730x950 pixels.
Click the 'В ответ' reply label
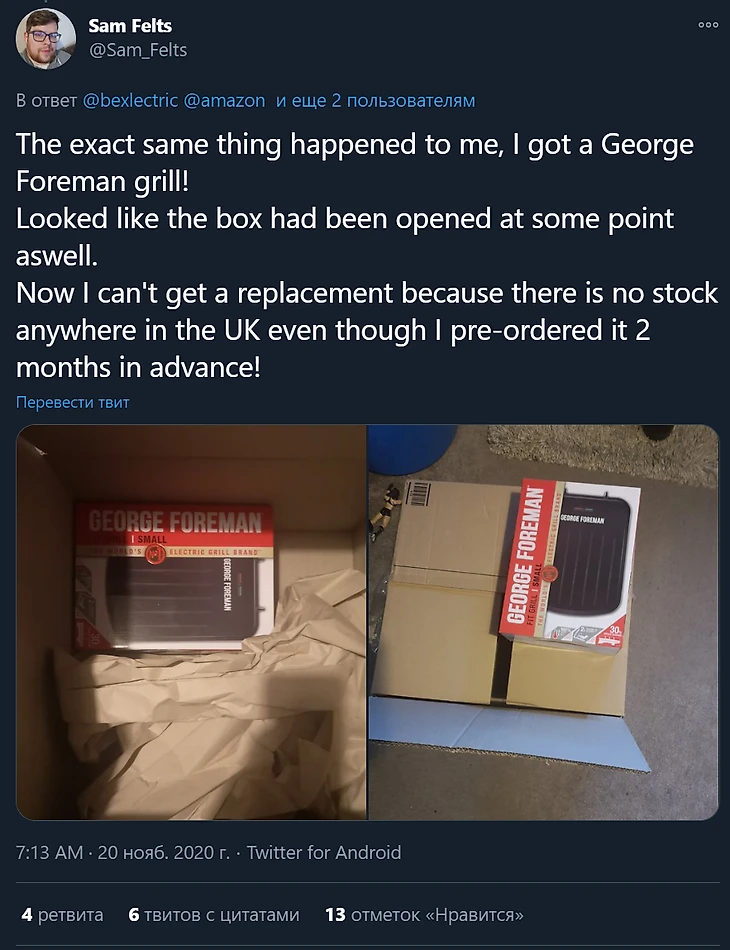[x=47, y=100]
